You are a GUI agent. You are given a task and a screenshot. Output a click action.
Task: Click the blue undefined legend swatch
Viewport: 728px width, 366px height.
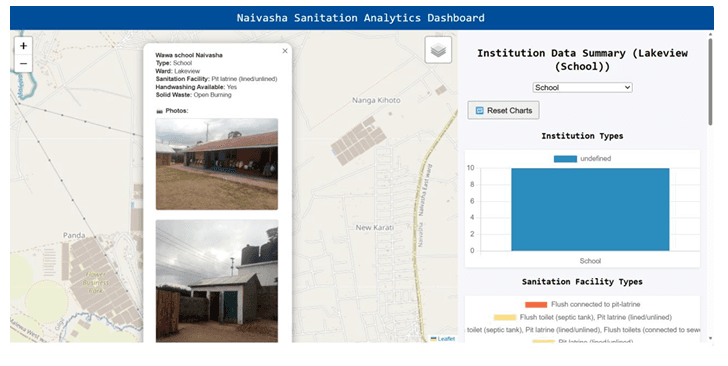[x=565, y=159]
